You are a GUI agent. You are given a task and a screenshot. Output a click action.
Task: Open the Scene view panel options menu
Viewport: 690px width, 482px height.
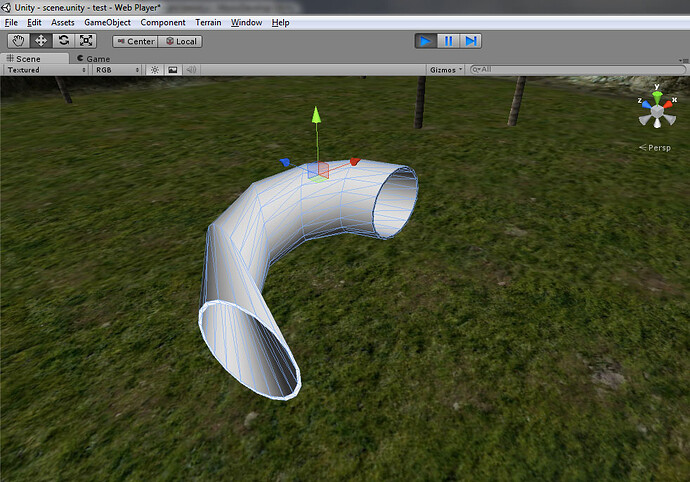coord(684,60)
